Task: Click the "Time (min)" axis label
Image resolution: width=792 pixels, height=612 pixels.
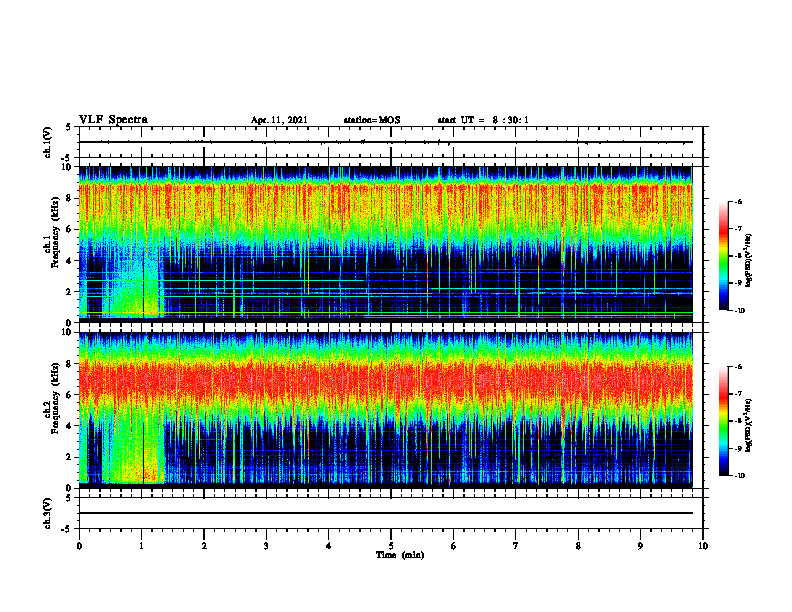Action: click(400, 555)
